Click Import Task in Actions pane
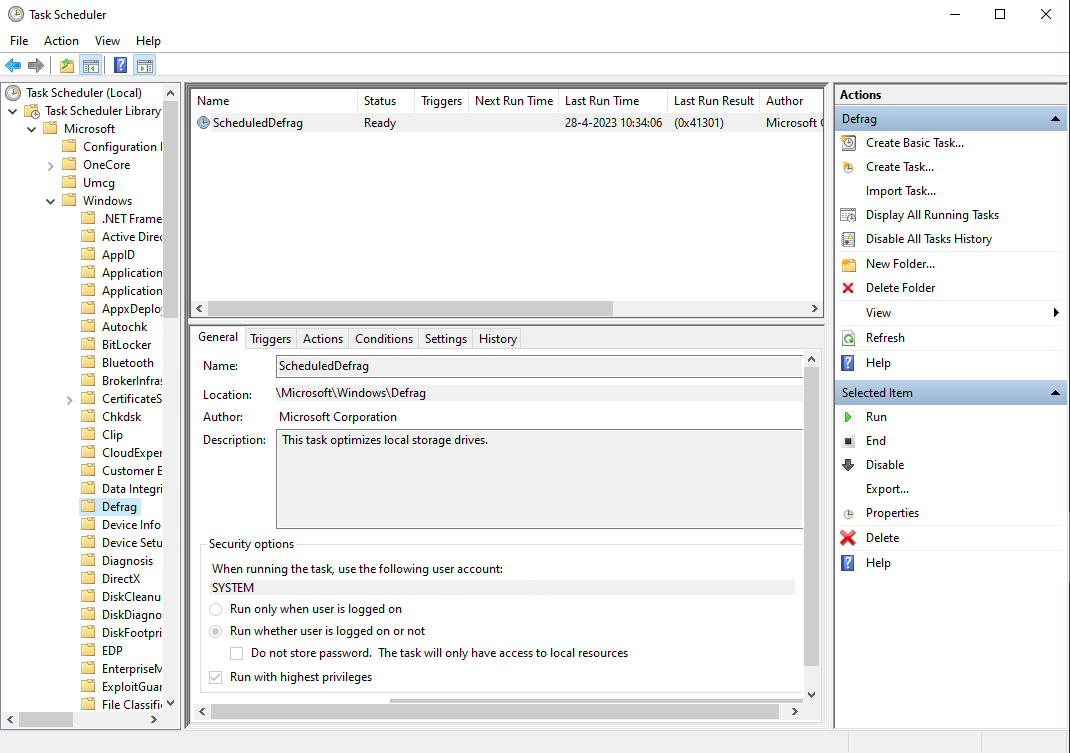Screen dimensions: 1070x753 point(900,191)
